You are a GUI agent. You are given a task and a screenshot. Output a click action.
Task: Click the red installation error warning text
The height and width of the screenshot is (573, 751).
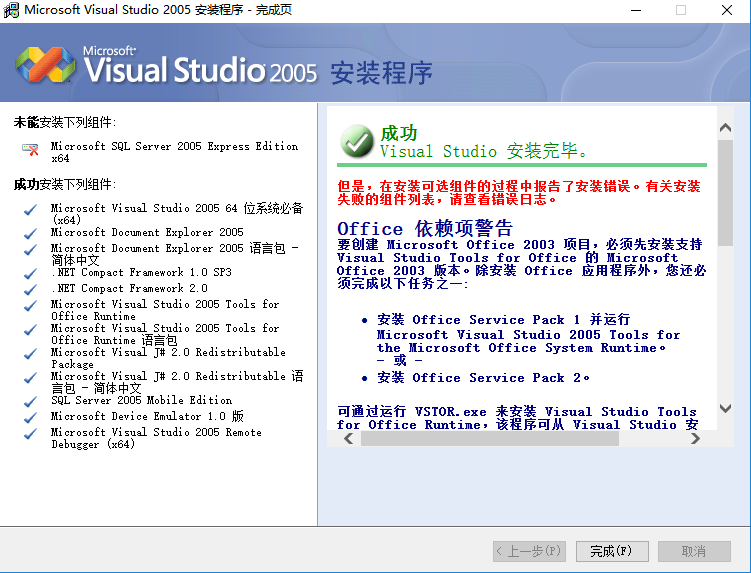[x=519, y=193]
